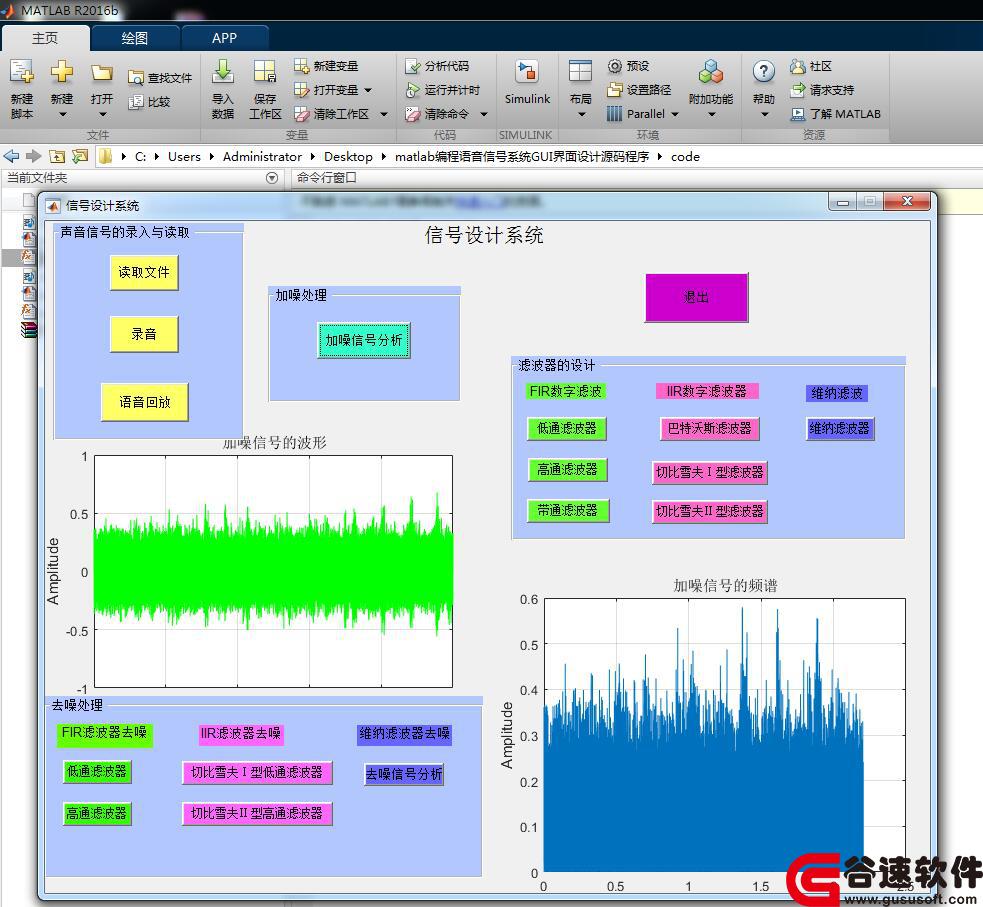Expand the Clear Workspace dropdown
983x907 pixels.
click(384, 114)
